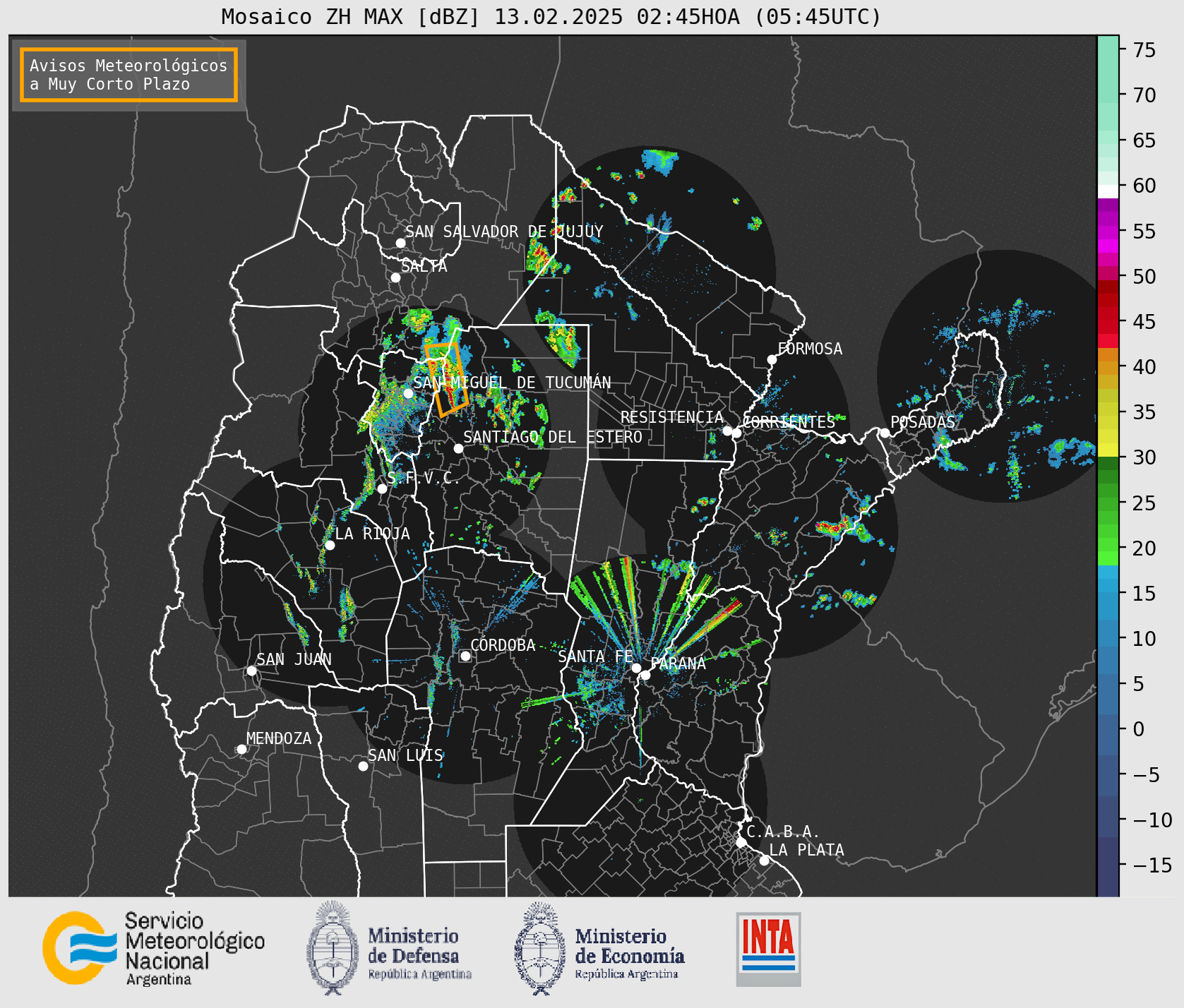Click the FORMOSA map label
Viewport: 1184px width, 1008px height.
(x=810, y=349)
